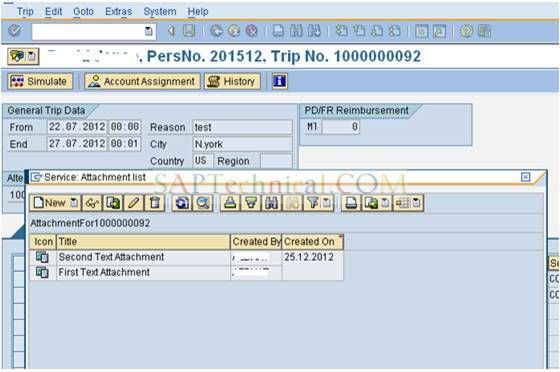Close the Service: Attachment list dialog
Image resolution: width=560 pixels, height=372 pixels.
pyautogui.click(x=525, y=177)
